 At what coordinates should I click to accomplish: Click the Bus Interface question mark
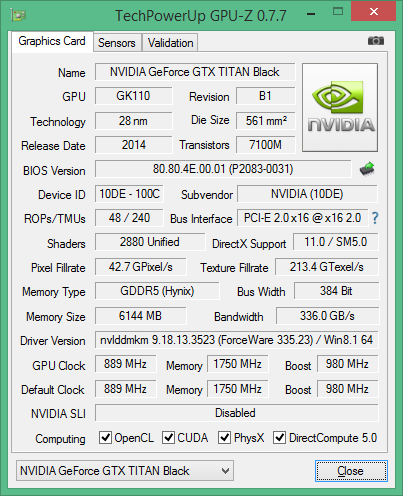point(375,218)
